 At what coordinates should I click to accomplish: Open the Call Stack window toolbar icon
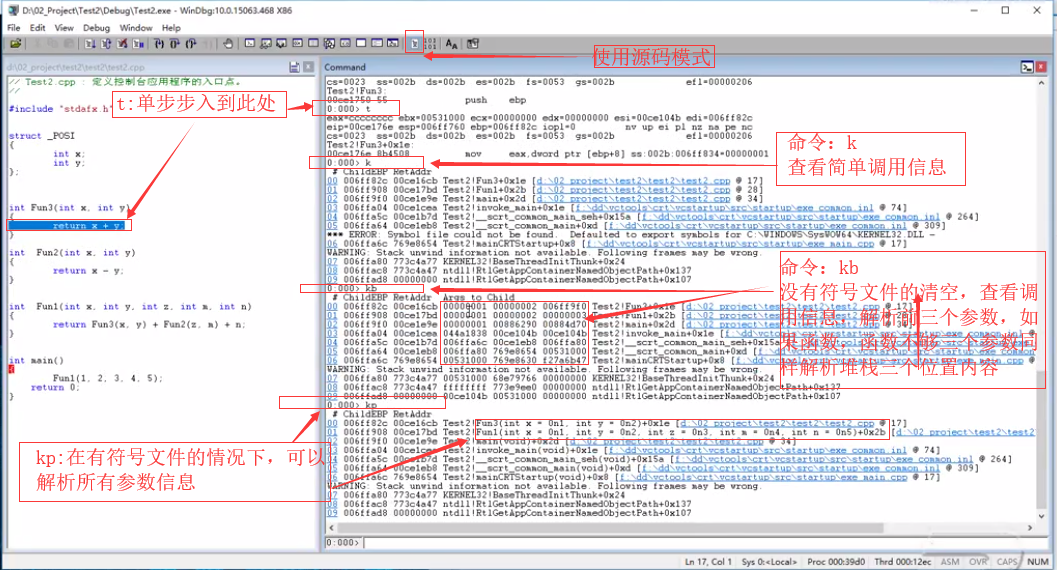330,44
